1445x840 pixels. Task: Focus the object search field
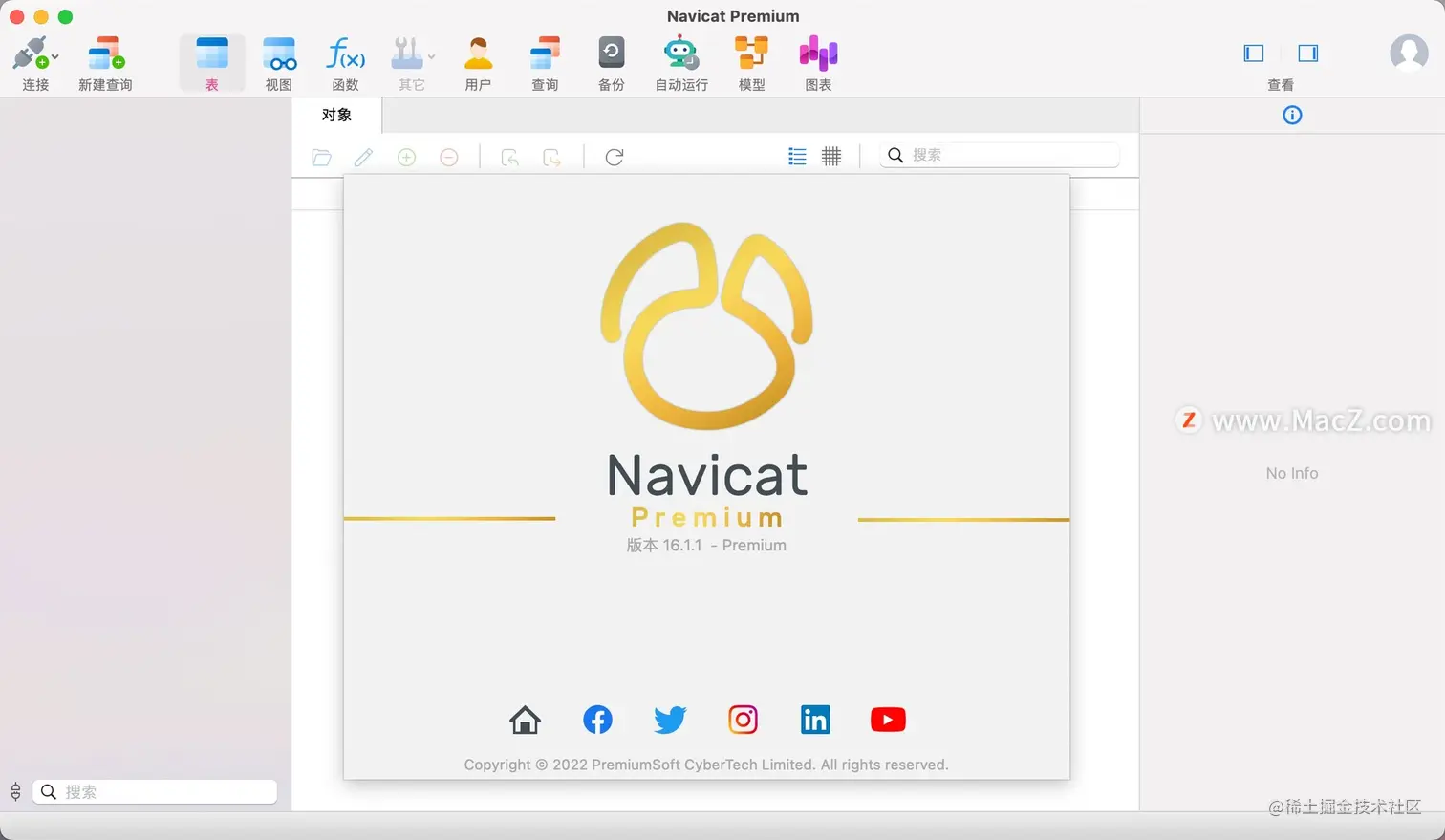tap(1000, 155)
